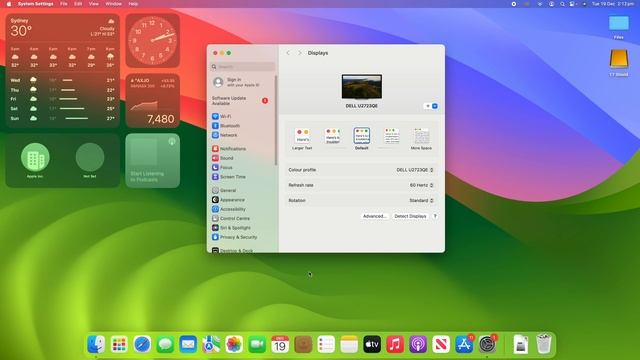The width and height of the screenshot is (640, 360).
Task: Click the Advanced... button
Action: [374, 216]
